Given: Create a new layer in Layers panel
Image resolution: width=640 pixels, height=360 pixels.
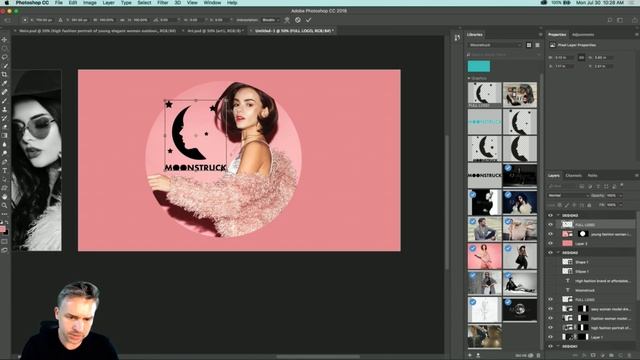Looking at the screenshot, I should tap(621, 356).
